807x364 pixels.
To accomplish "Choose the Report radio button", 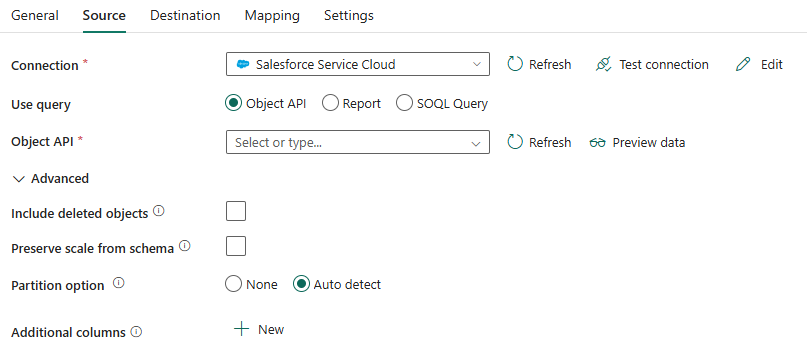I will point(330,103).
